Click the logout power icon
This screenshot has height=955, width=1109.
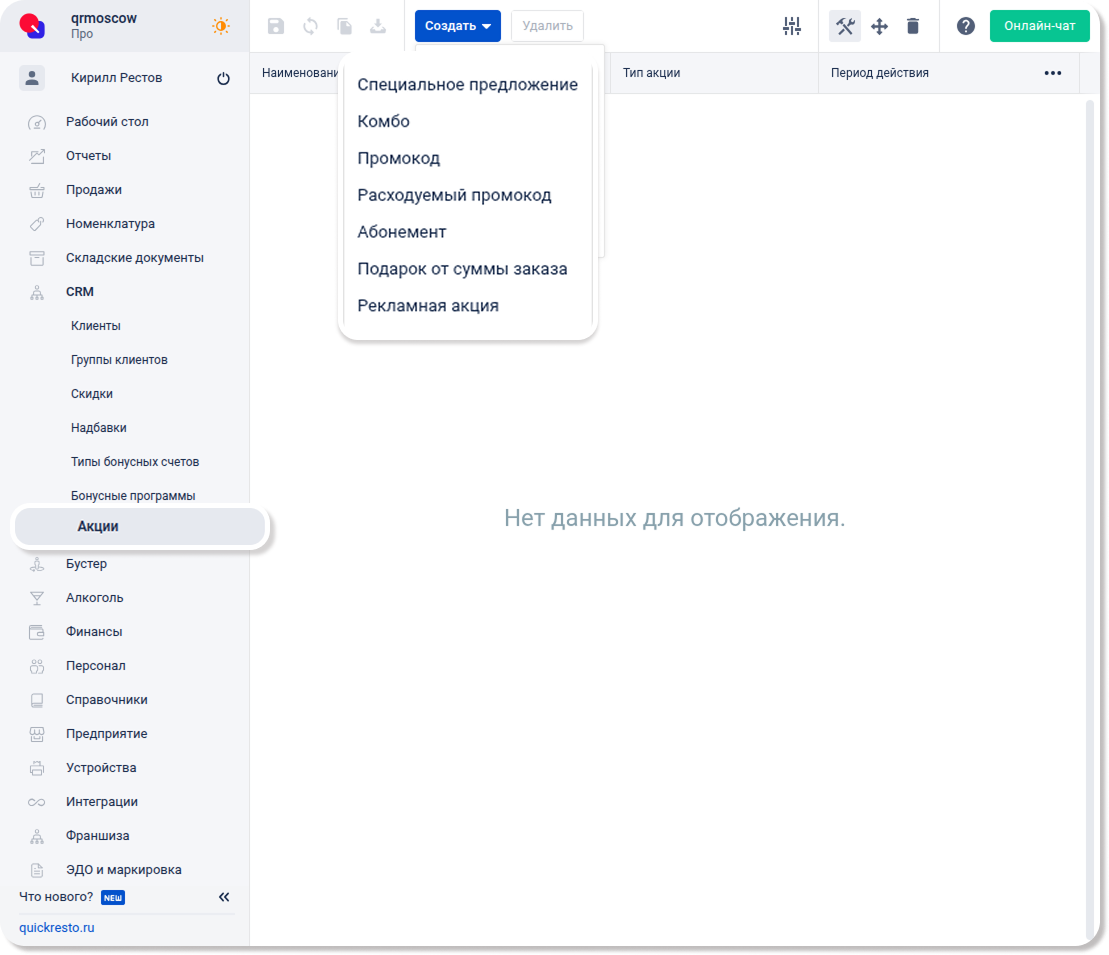pos(223,78)
